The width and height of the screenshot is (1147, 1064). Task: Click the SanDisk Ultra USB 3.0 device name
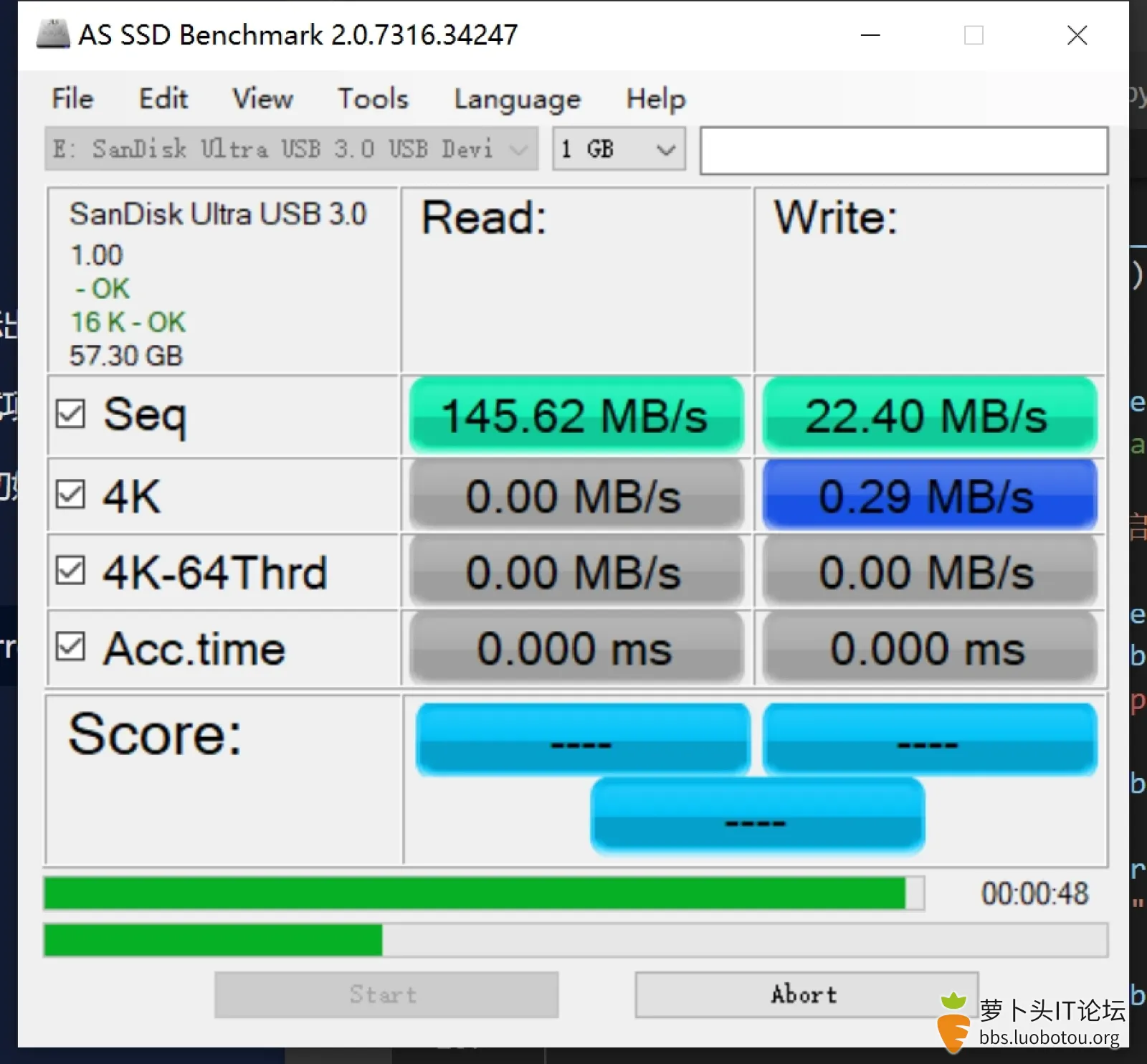pos(218,214)
